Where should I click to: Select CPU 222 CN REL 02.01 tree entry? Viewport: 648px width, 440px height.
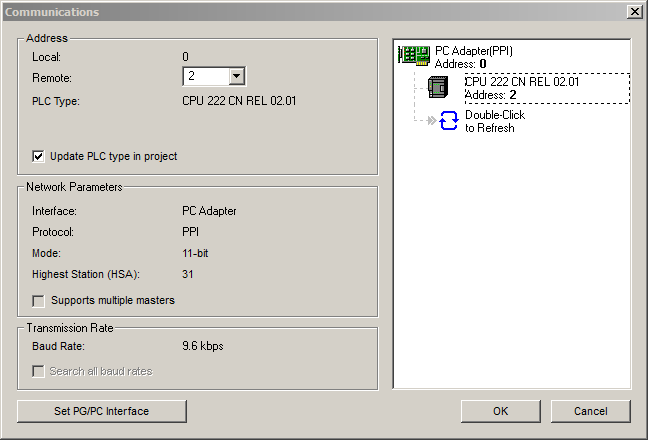pos(547,88)
